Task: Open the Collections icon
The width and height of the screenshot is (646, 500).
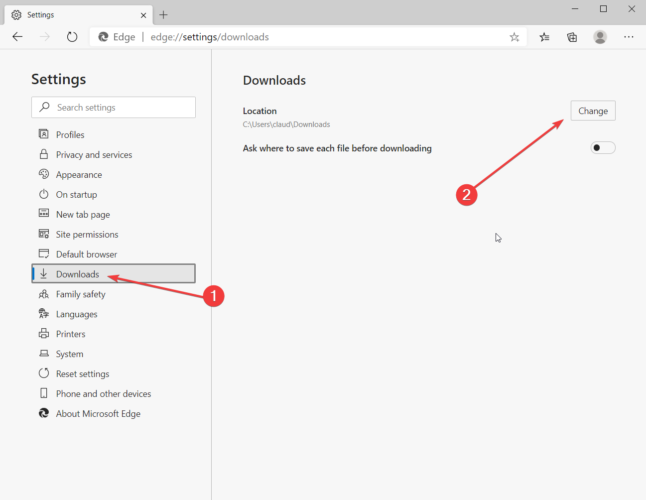Action: click(x=572, y=37)
